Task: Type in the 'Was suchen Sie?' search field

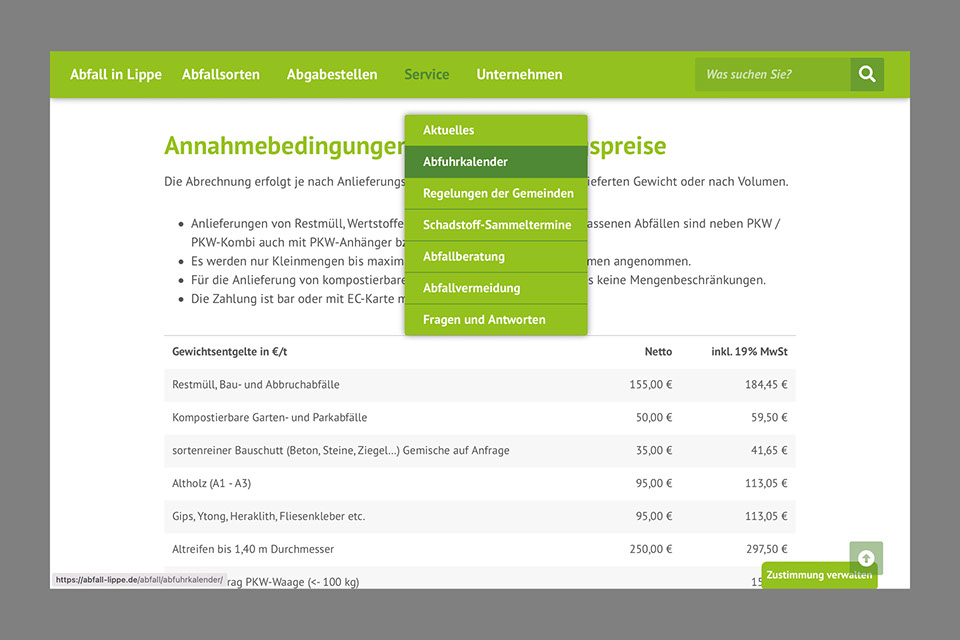Action: (x=772, y=74)
